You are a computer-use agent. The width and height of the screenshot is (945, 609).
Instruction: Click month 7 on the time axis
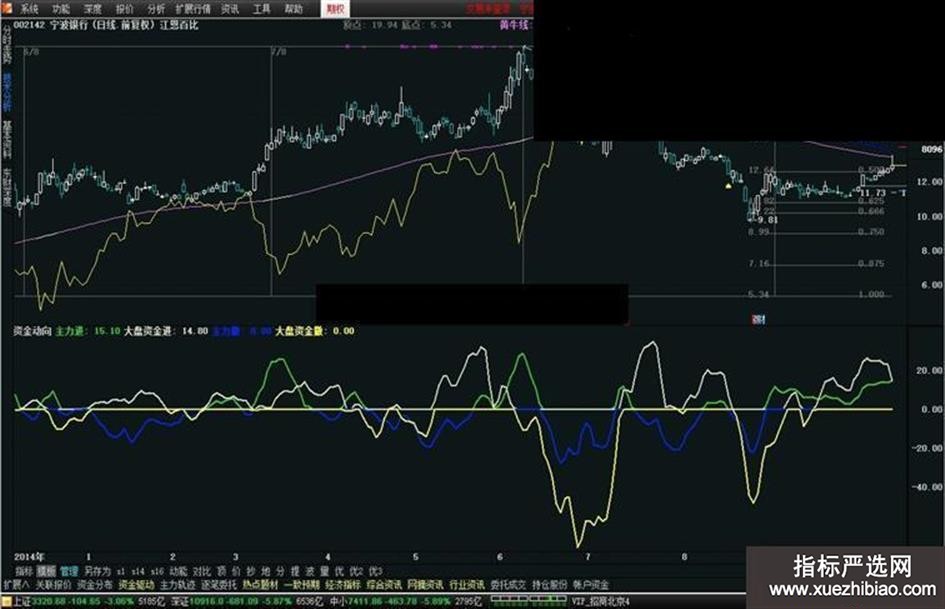(588, 557)
